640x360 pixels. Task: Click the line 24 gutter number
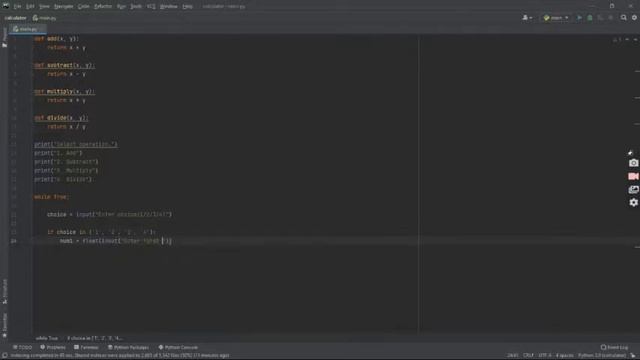[x=13, y=241]
